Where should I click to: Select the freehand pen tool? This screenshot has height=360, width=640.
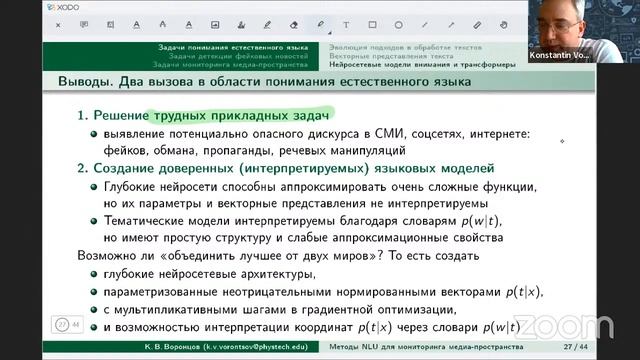(267, 25)
